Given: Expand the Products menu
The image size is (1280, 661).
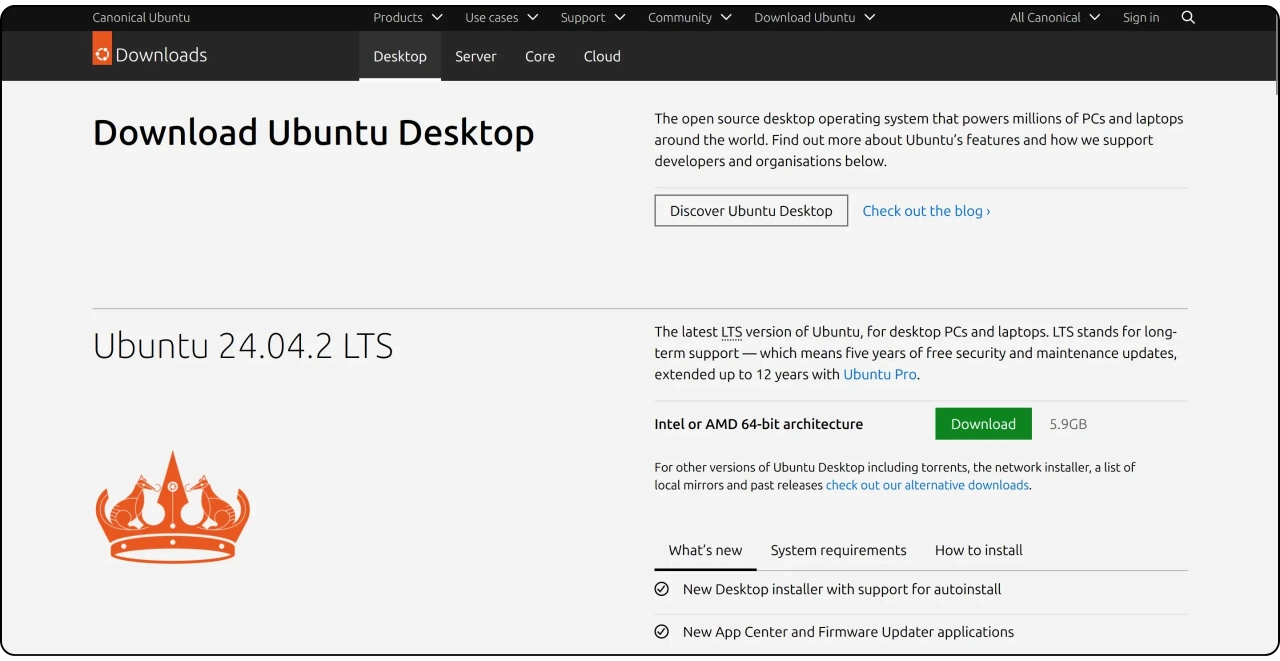Looking at the screenshot, I should click(408, 17).
